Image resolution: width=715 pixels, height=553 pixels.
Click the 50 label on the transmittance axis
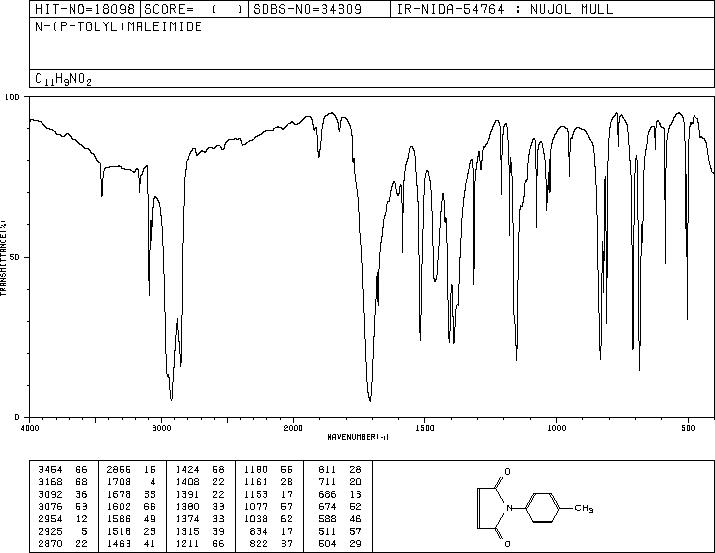(16, 257)
